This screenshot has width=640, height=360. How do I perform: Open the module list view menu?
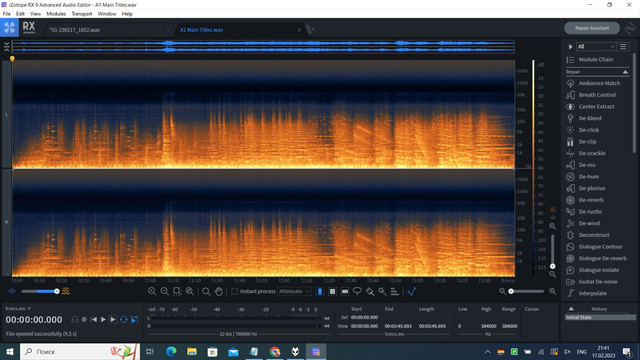click(623, 47)
